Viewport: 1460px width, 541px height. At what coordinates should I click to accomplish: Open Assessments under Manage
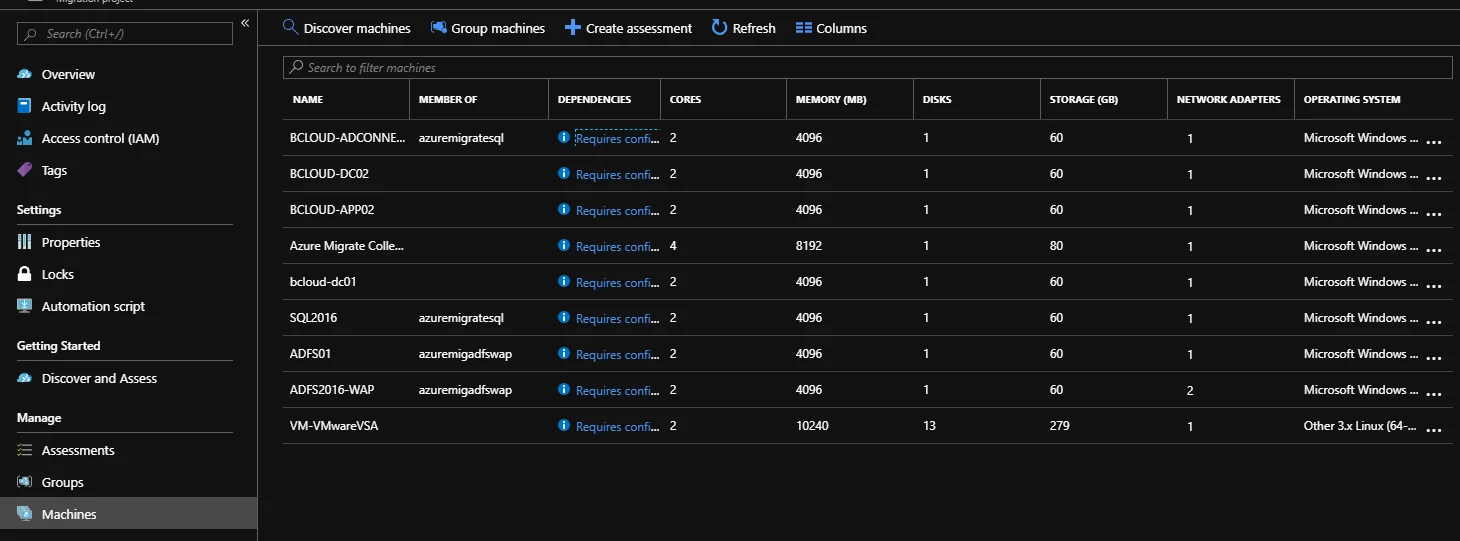(78, 450)
